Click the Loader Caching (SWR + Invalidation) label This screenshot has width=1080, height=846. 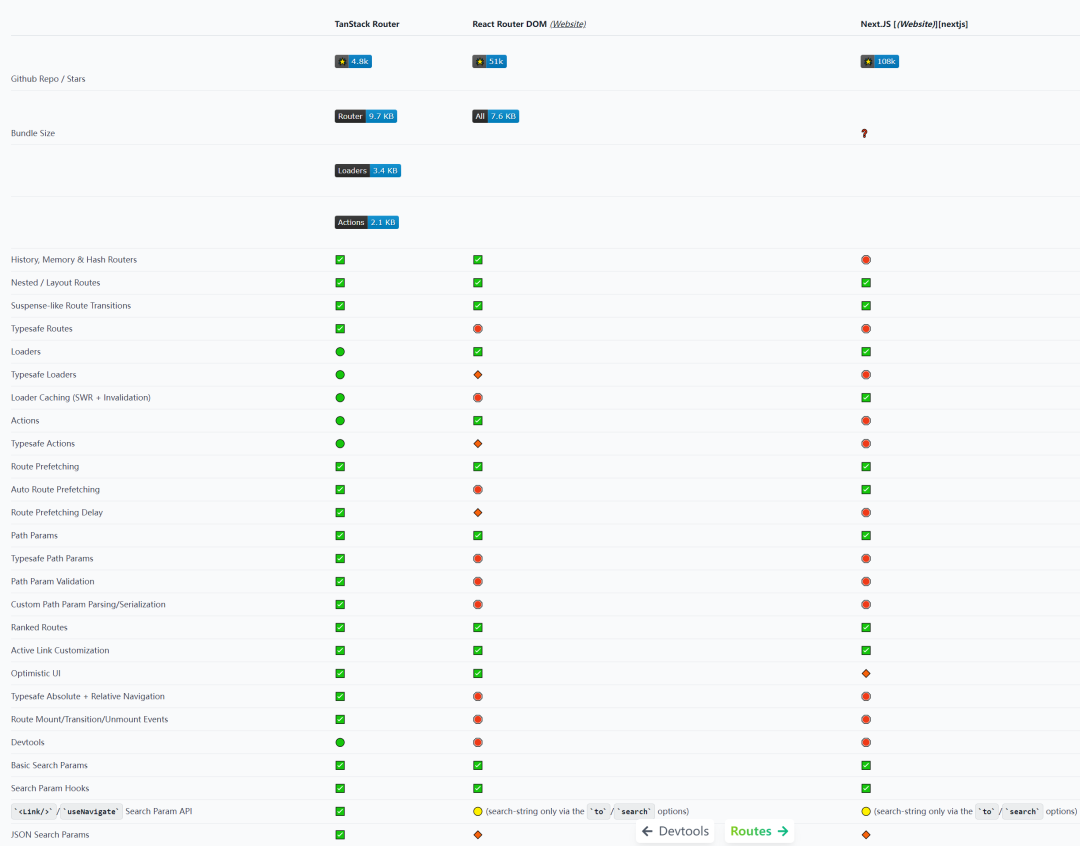click(x=81, y=398)
